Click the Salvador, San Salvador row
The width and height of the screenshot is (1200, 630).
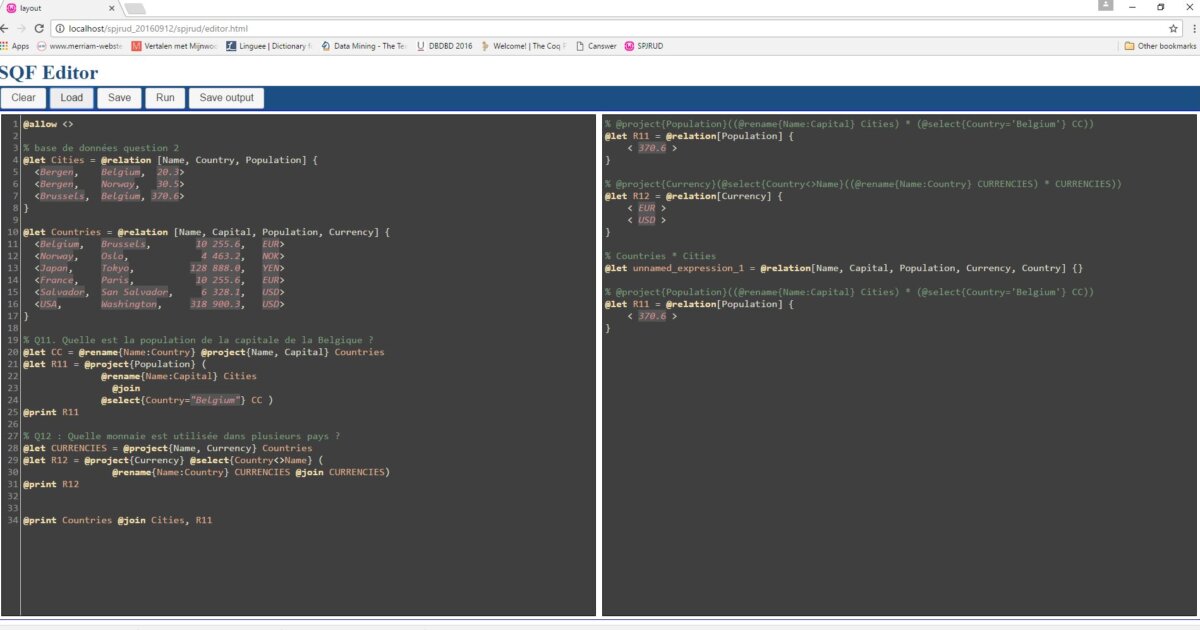point(159,292)
